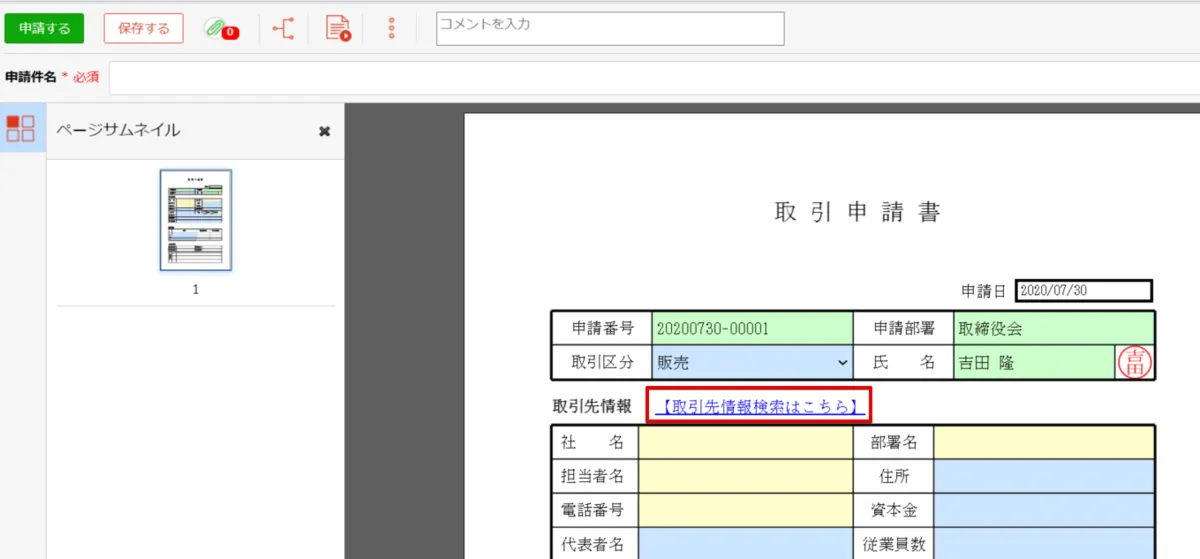Click the red 吉田 approval stamp

pyautogui.click(x=1135, y=361)
